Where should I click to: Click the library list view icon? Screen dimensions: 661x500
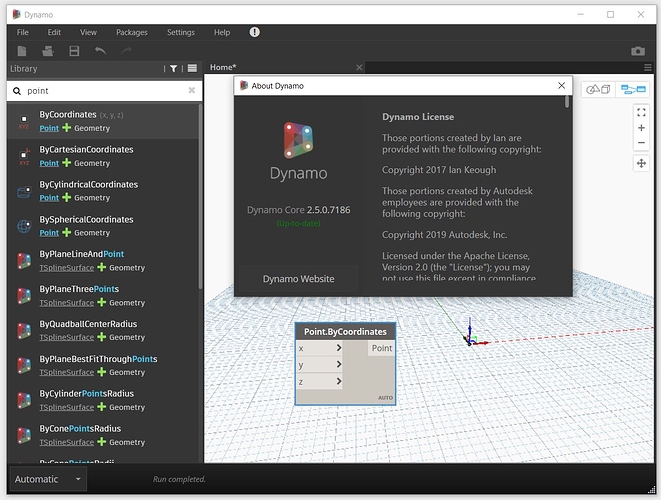pyautogui.click(x=192, y=68)
